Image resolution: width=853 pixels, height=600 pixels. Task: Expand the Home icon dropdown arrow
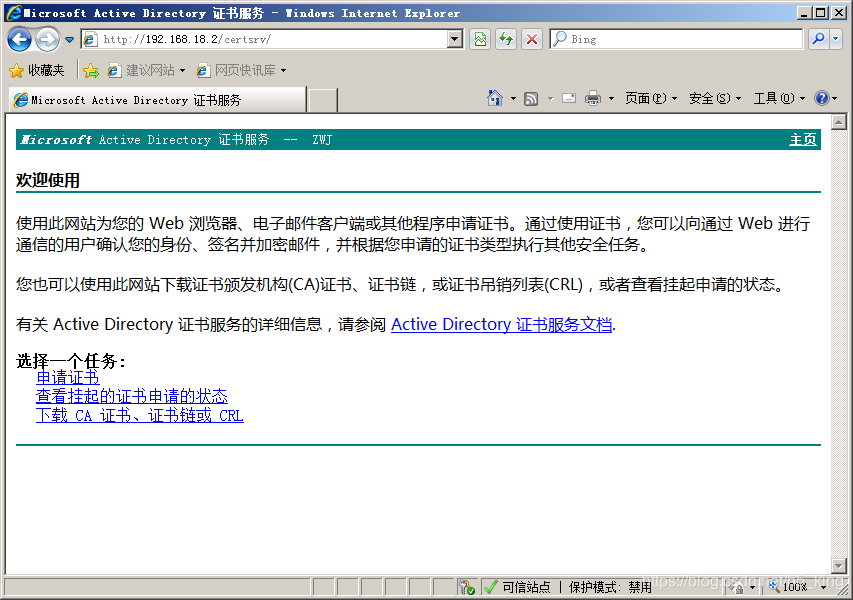513,98
